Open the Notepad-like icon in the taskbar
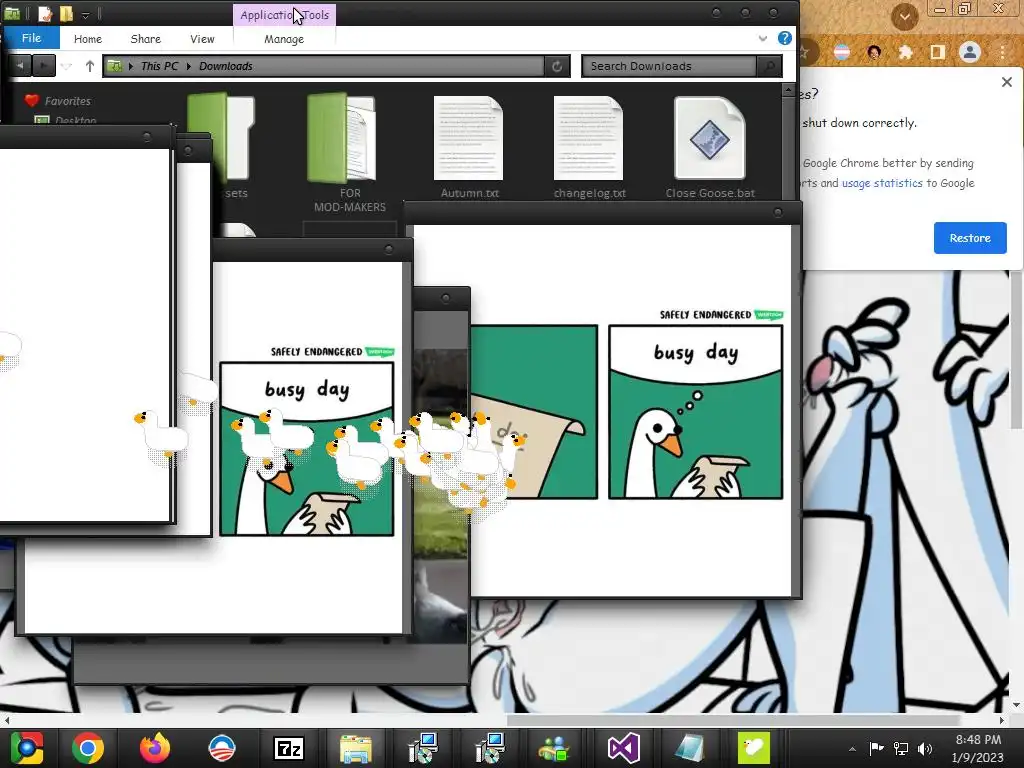This screenshot has width=1024, height=768. click(x=690, y=748)
